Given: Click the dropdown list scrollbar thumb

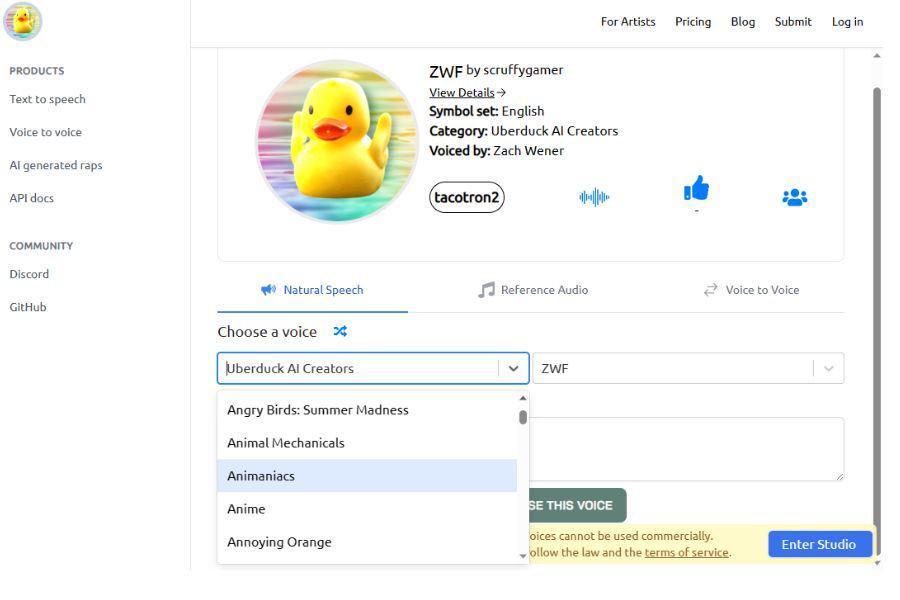Looking at the screenshot, I should click(523, 417).
